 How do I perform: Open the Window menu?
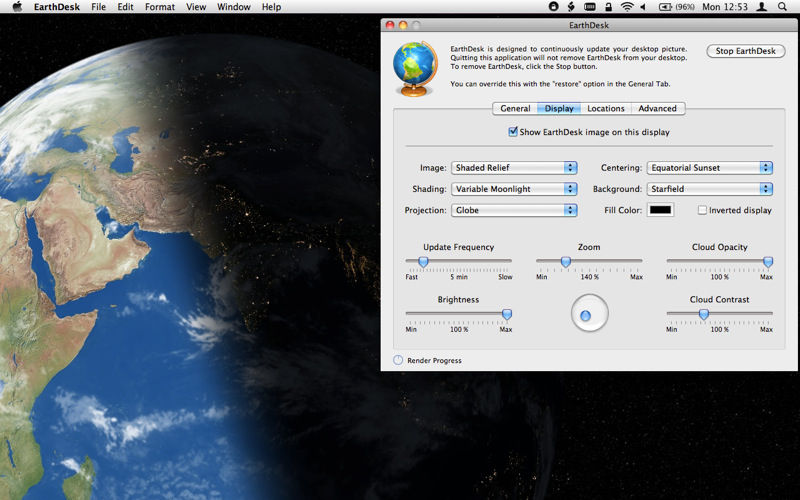(234, 7)
